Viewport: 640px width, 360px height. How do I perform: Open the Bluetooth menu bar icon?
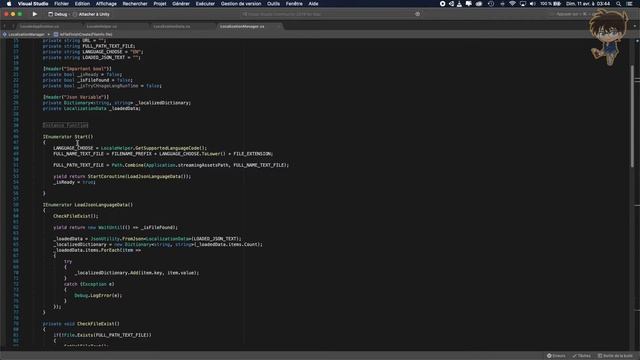coord(502,4)
